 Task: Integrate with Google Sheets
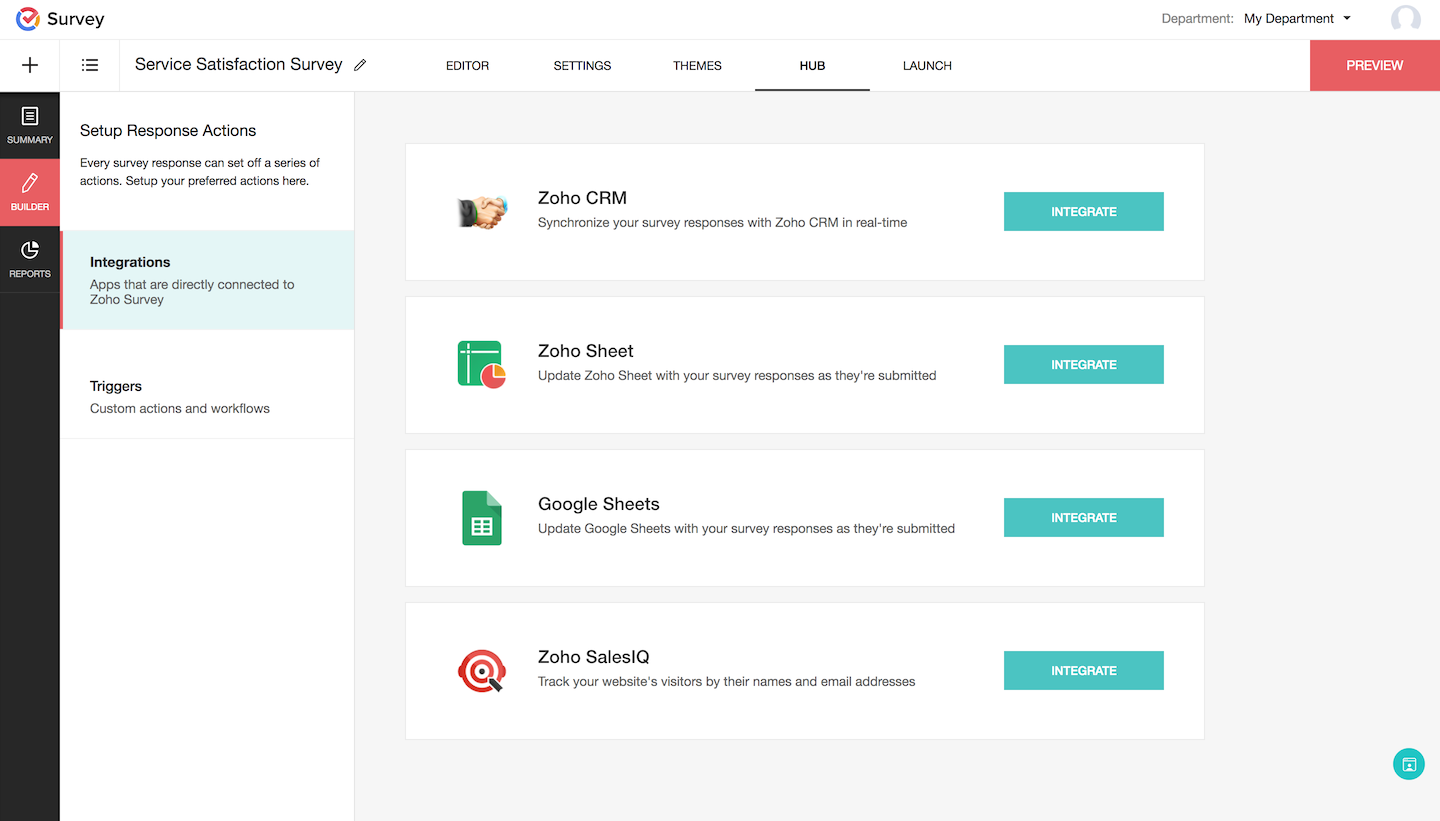(1084, 518)
